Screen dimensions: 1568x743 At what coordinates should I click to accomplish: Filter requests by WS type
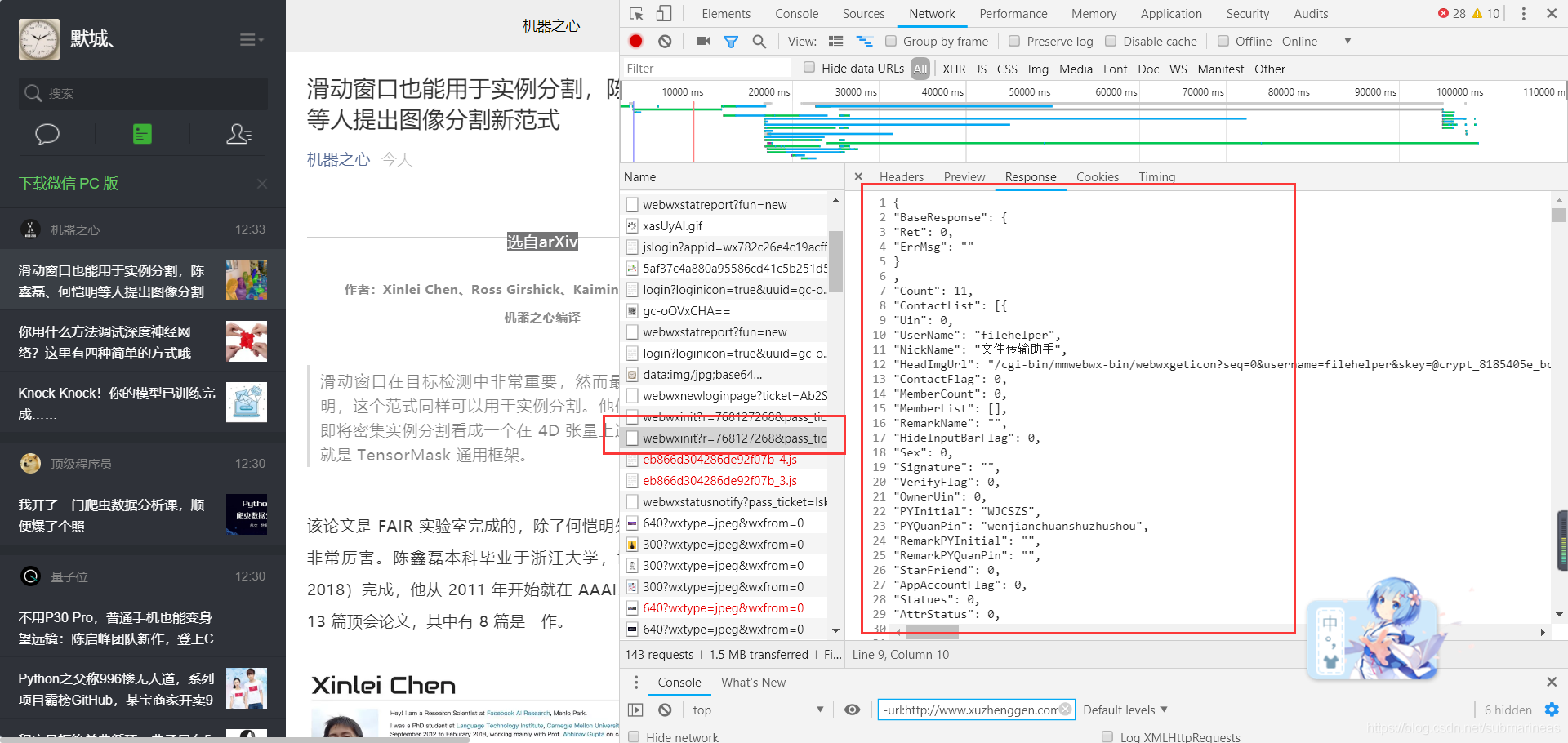coord(1178,69)
